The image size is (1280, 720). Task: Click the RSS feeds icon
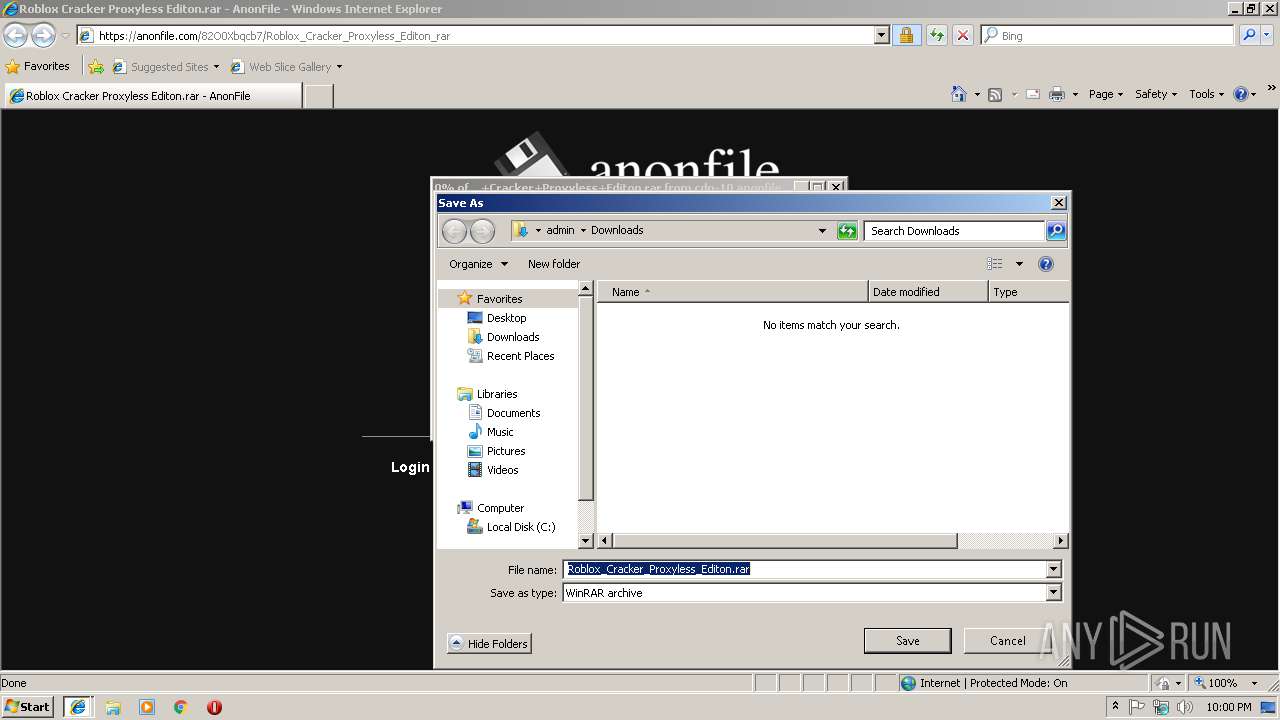coord(995,94)
